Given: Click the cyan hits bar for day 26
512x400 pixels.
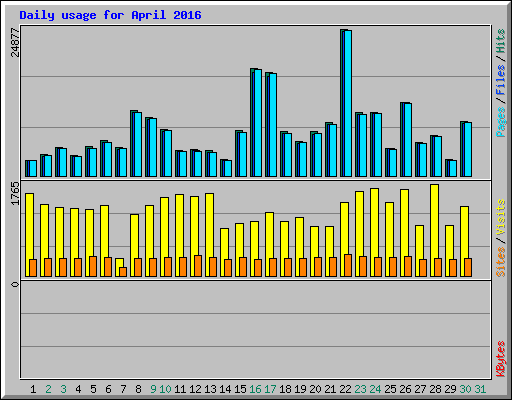Looking at the screenshot, I should pyautogui.click(x=408, y=140).
